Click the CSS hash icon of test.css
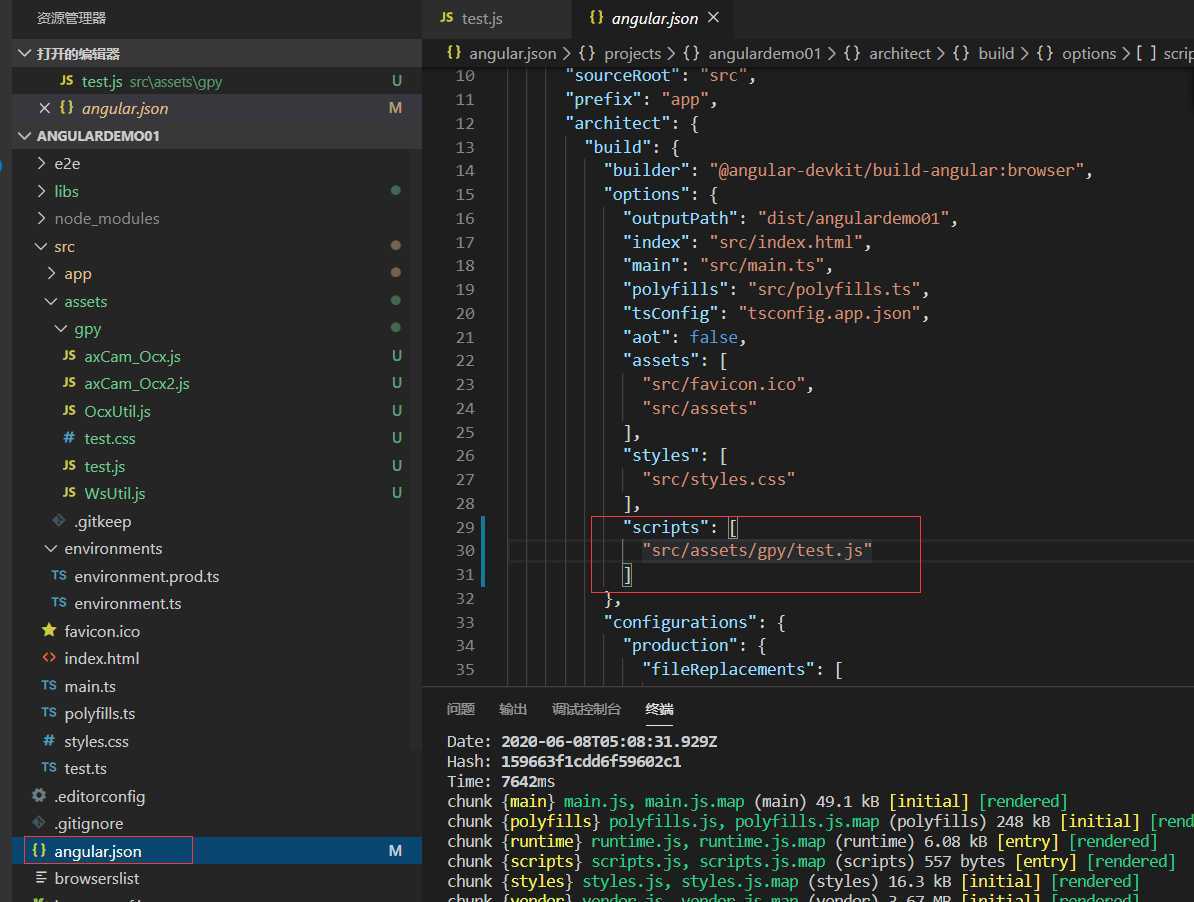The height and width of the screenshot is (902, 1194). pos(69,438)
